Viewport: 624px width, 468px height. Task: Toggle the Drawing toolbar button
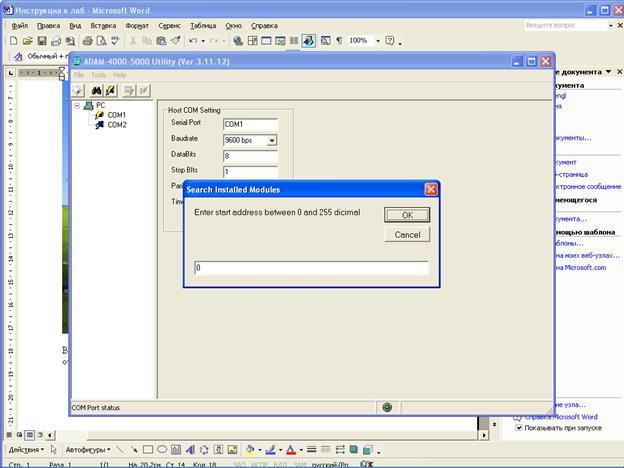[308, 41]
